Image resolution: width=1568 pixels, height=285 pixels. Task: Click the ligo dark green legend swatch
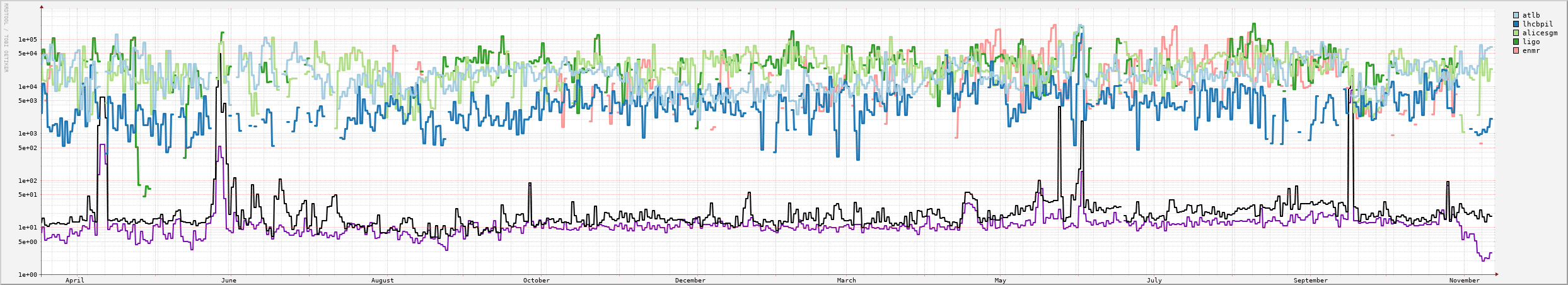[x=1516, y=42]
